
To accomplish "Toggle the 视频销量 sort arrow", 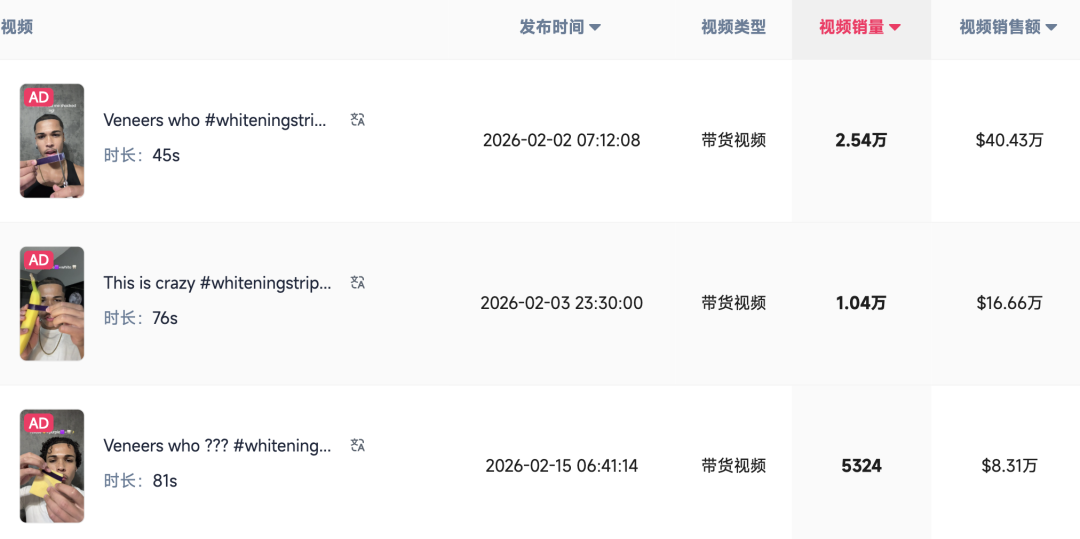I will coord(895,28).
